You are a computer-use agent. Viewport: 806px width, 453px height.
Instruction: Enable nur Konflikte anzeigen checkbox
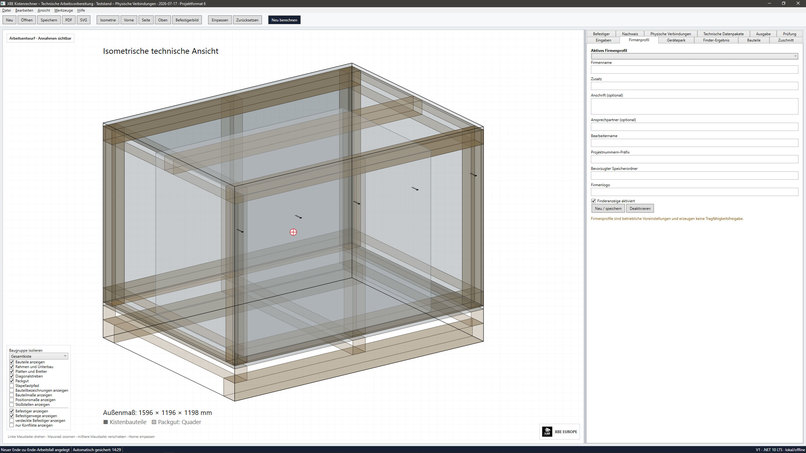coord(12,425)
